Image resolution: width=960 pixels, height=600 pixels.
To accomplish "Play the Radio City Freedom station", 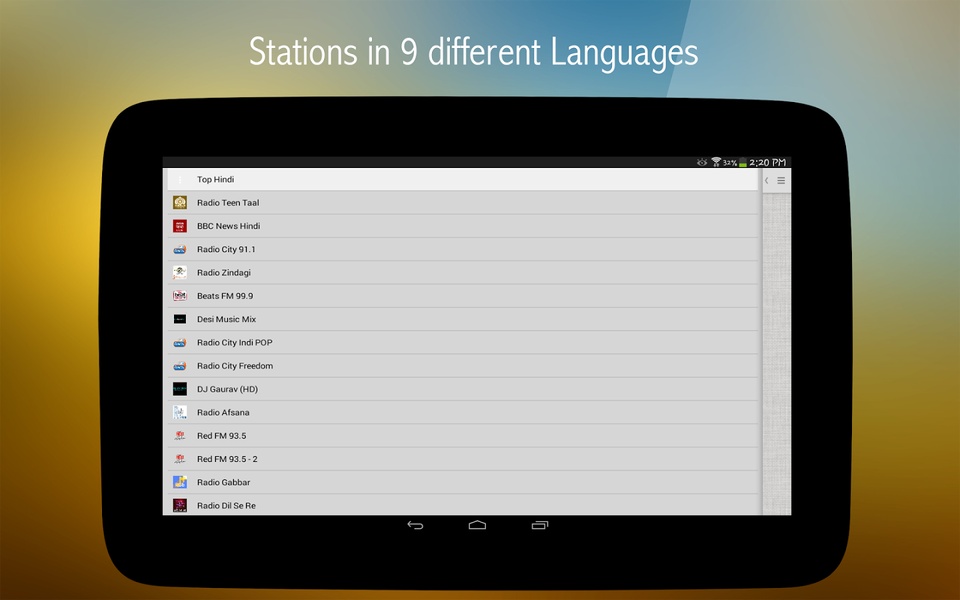I will coord(463,366).
